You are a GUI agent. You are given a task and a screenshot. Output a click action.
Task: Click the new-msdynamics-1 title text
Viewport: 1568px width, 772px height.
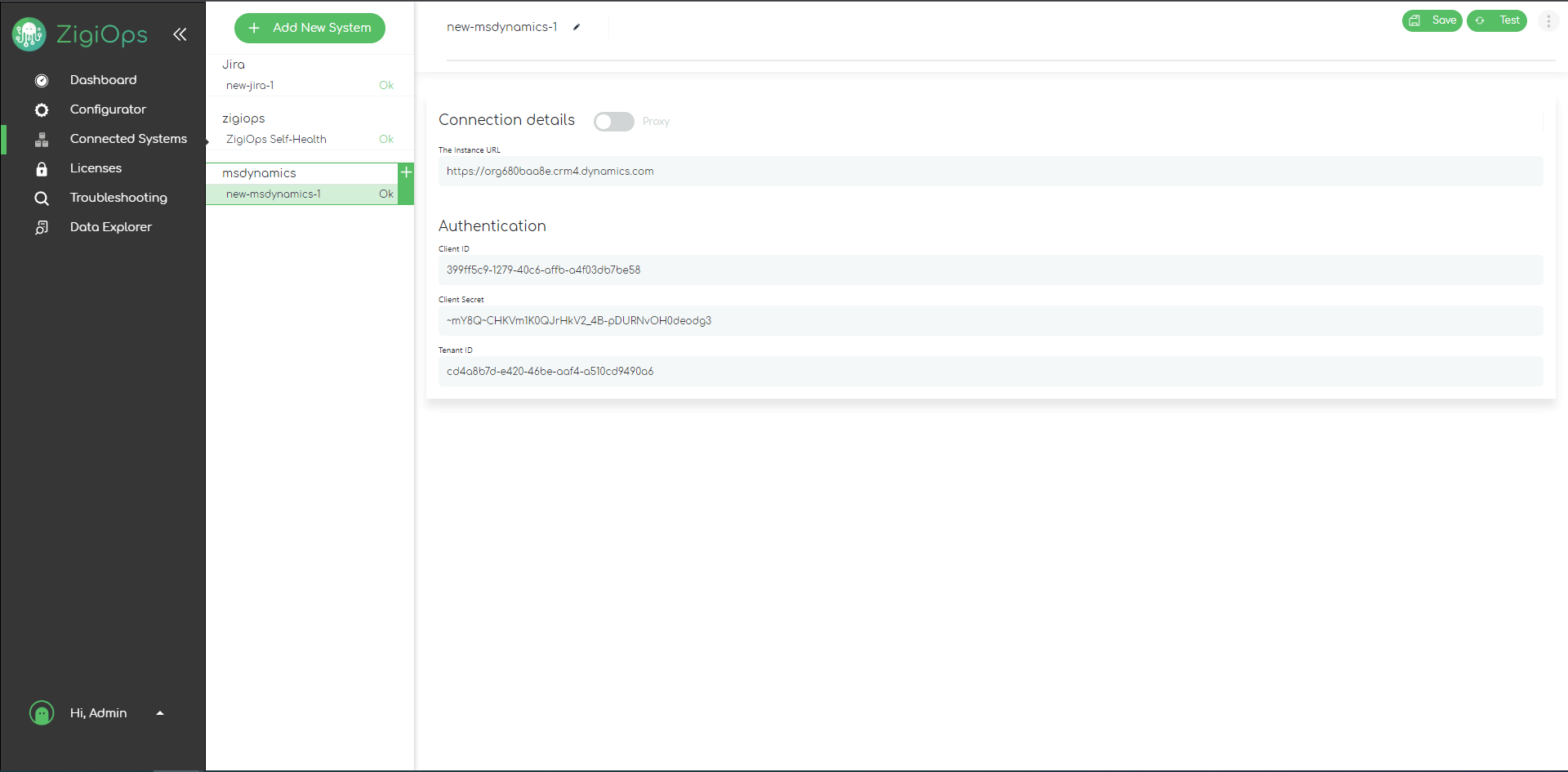(x=501, y=27)
